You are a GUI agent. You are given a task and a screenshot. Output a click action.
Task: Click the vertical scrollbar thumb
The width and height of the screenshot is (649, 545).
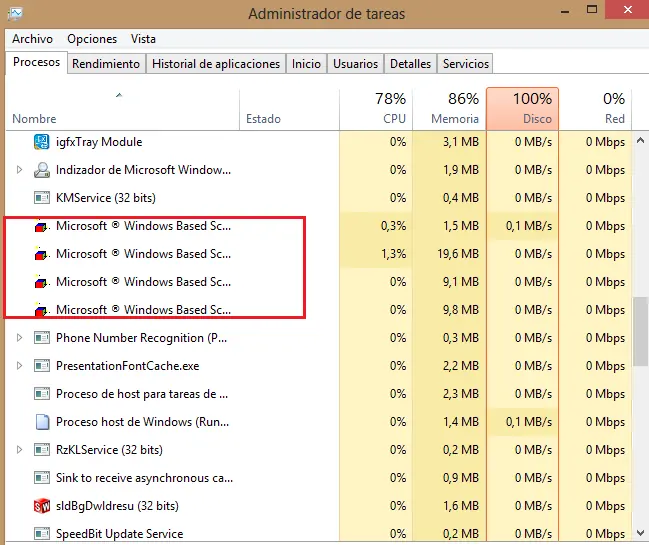[640, 331]
